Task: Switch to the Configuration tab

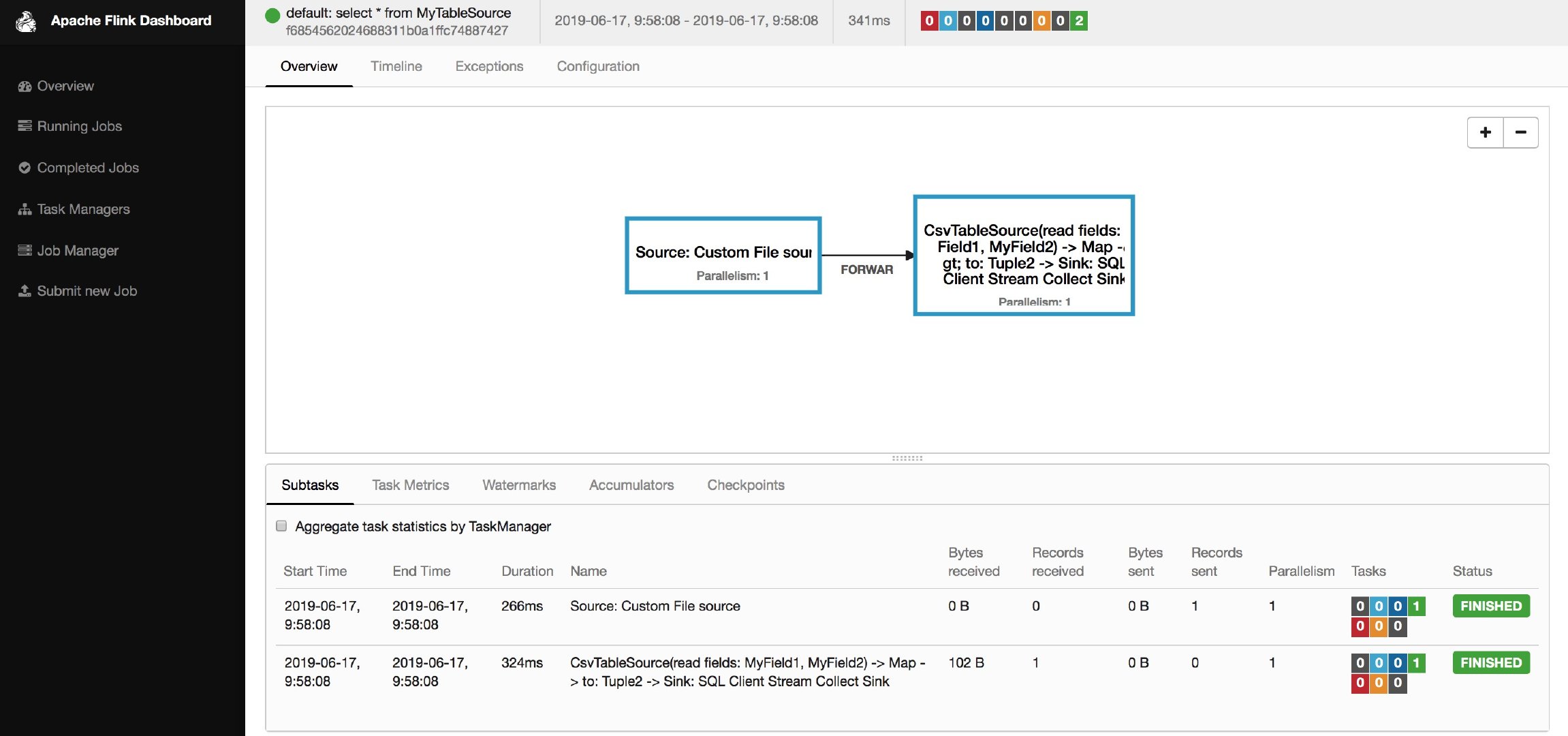Action: (597, 67)
